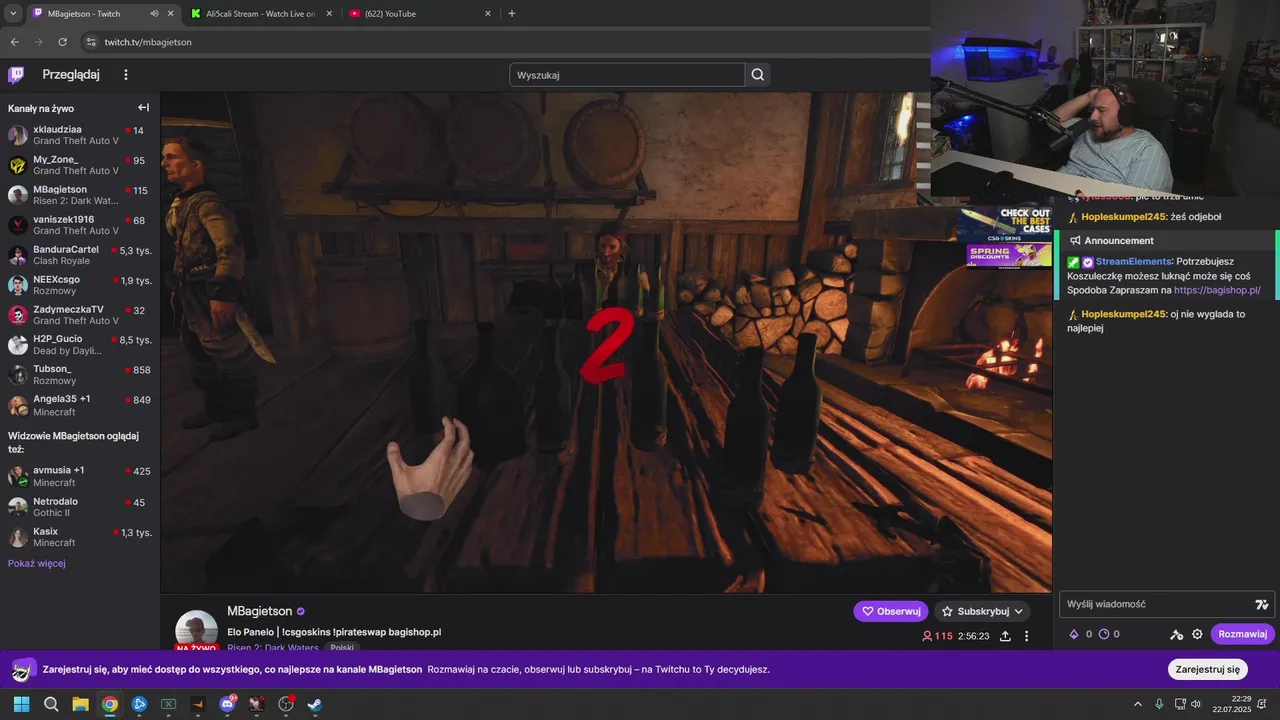The height and width of the screenshot is (720, 1280).
Task: Open Angela35 +1 Minecraft channel
Action: [80, 405]
